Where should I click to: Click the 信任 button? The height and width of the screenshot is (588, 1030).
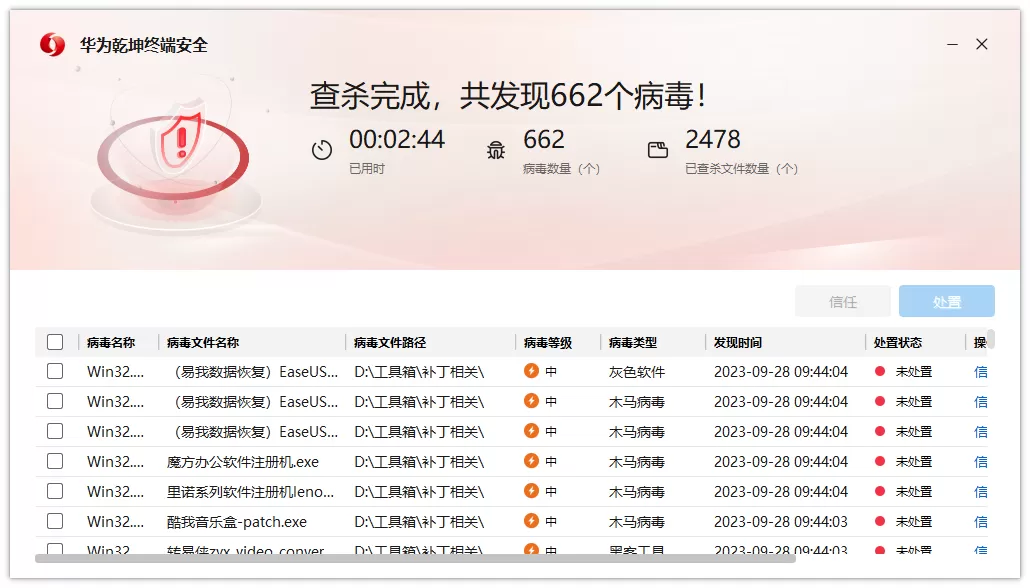(843, 301)
